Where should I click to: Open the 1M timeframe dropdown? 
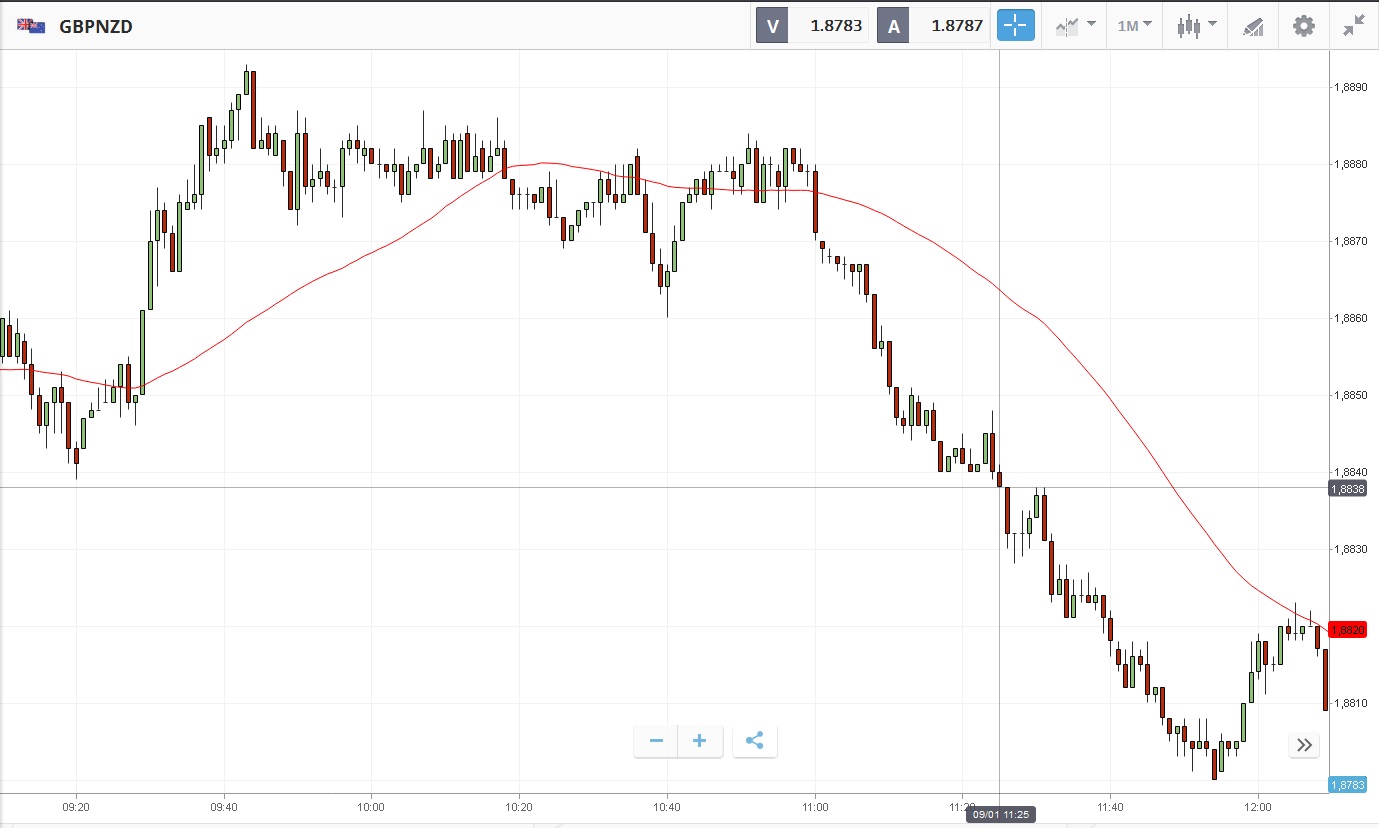1134,26
